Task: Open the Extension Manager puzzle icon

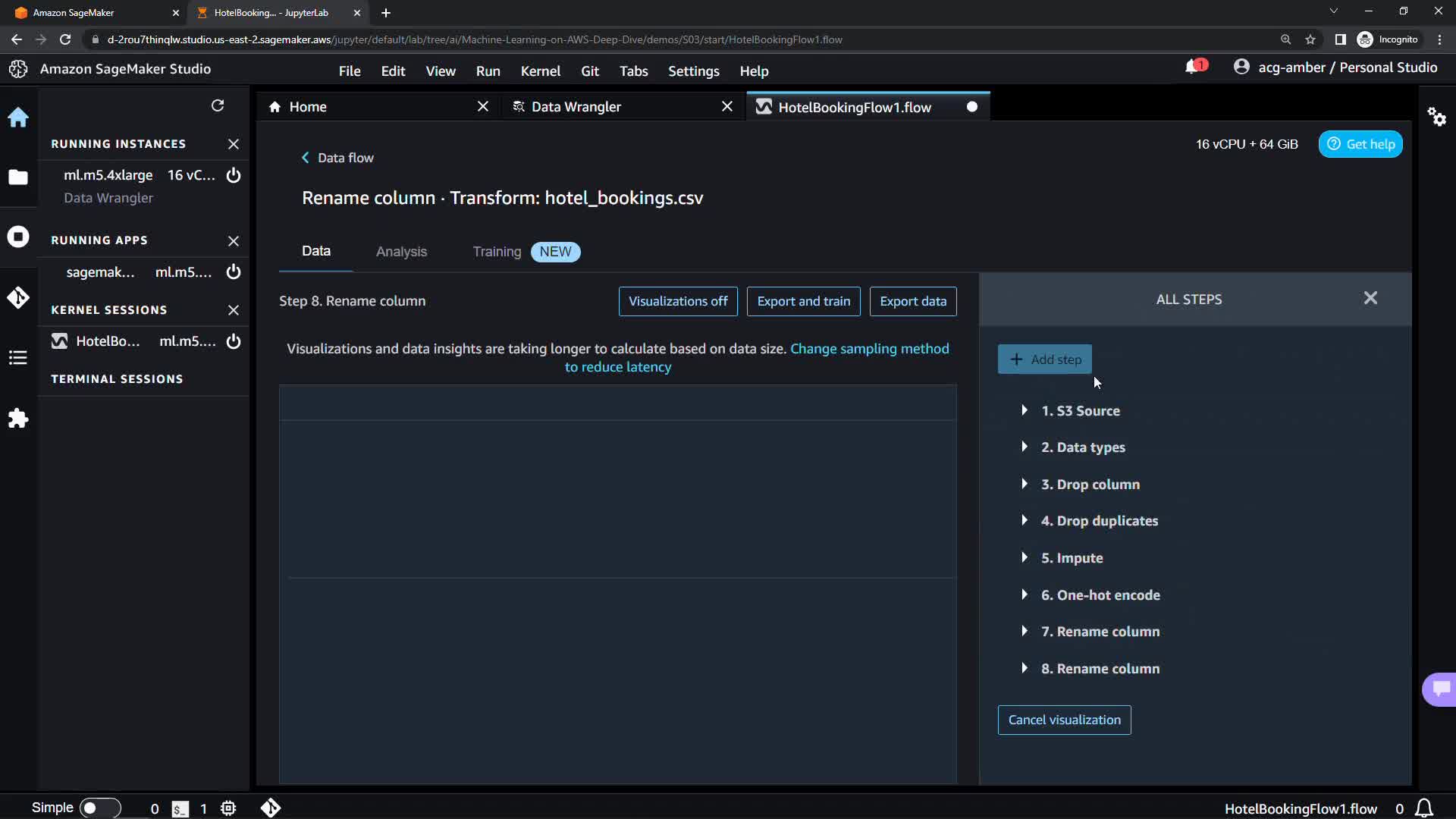Action: pos(18,419)
